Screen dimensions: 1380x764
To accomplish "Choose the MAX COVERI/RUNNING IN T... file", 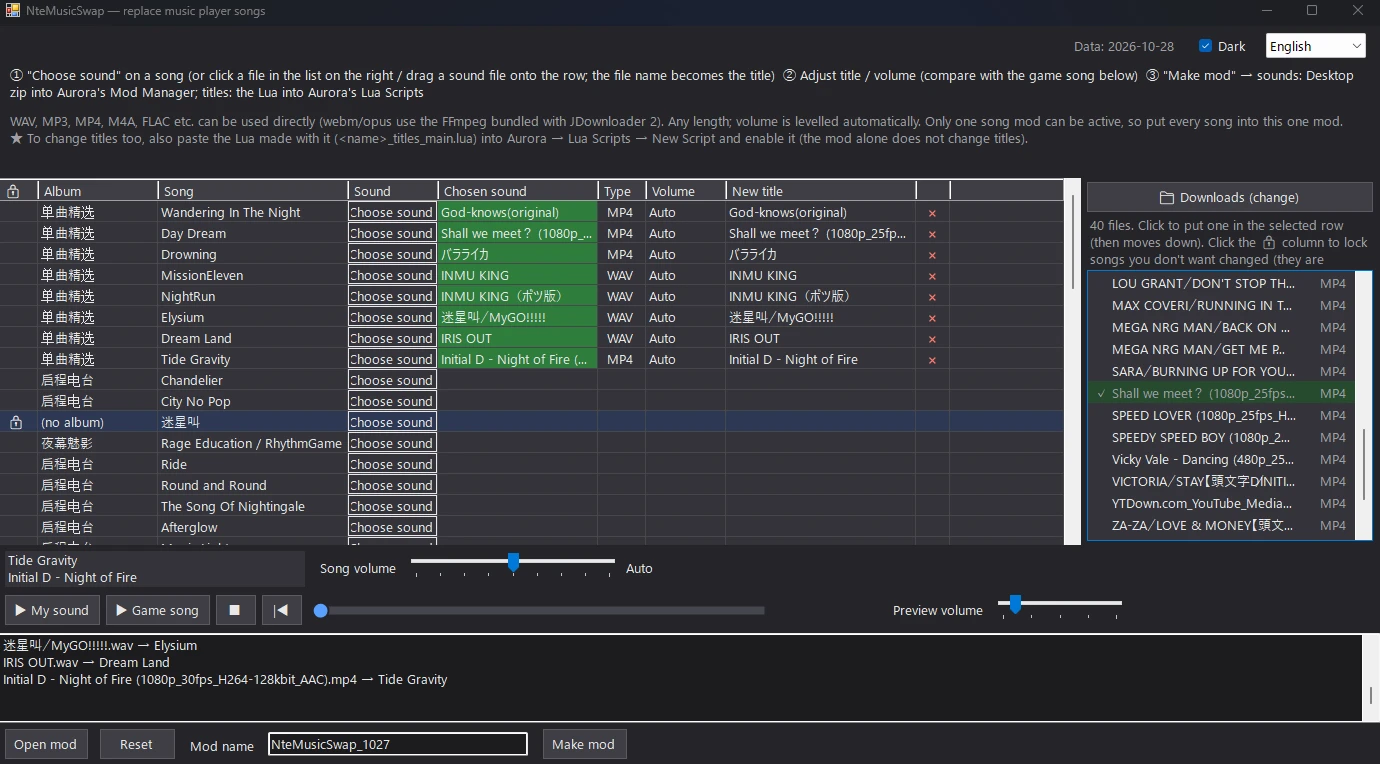I will click(1220, 306).
